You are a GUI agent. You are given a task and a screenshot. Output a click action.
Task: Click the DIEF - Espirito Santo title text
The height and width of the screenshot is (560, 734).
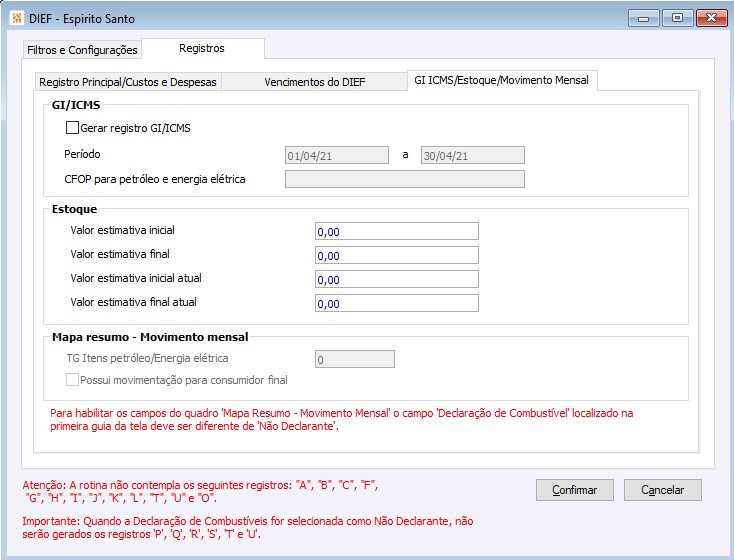(x=82, y=19)
